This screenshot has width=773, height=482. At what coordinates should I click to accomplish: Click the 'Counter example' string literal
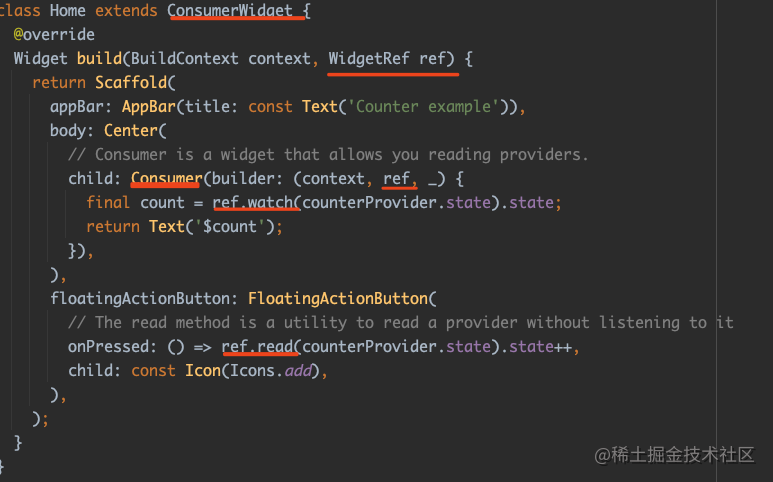click(423, 106)
